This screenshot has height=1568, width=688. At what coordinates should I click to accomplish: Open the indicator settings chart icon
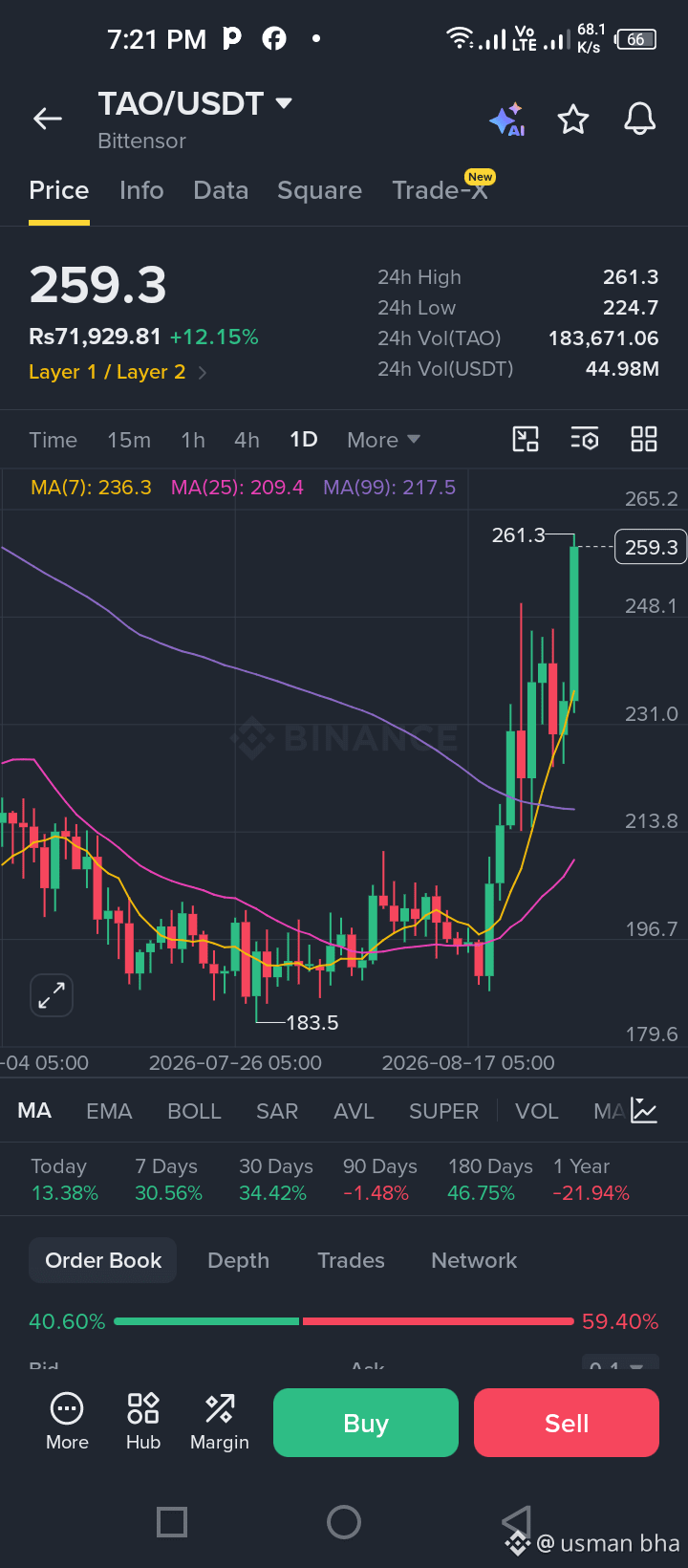point(644,1110)
